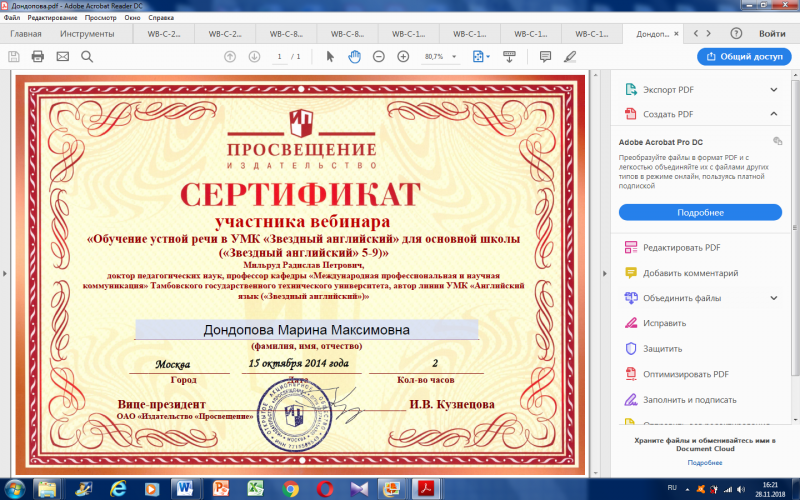Open the search magnifier tool
Screen dimensions: 800x500
click(x=87, y=57)
